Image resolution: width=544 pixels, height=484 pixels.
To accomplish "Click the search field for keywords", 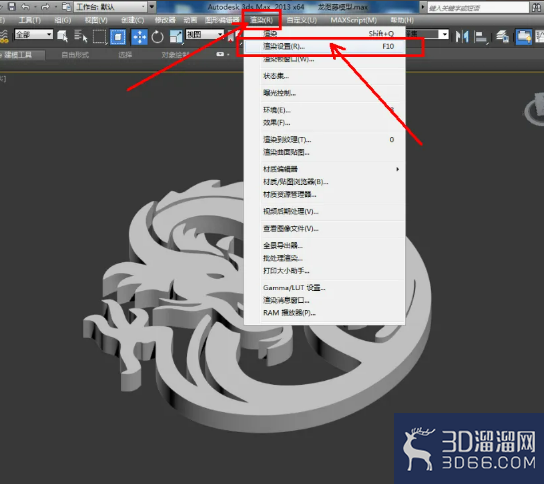I will click(x=478, y=7).
